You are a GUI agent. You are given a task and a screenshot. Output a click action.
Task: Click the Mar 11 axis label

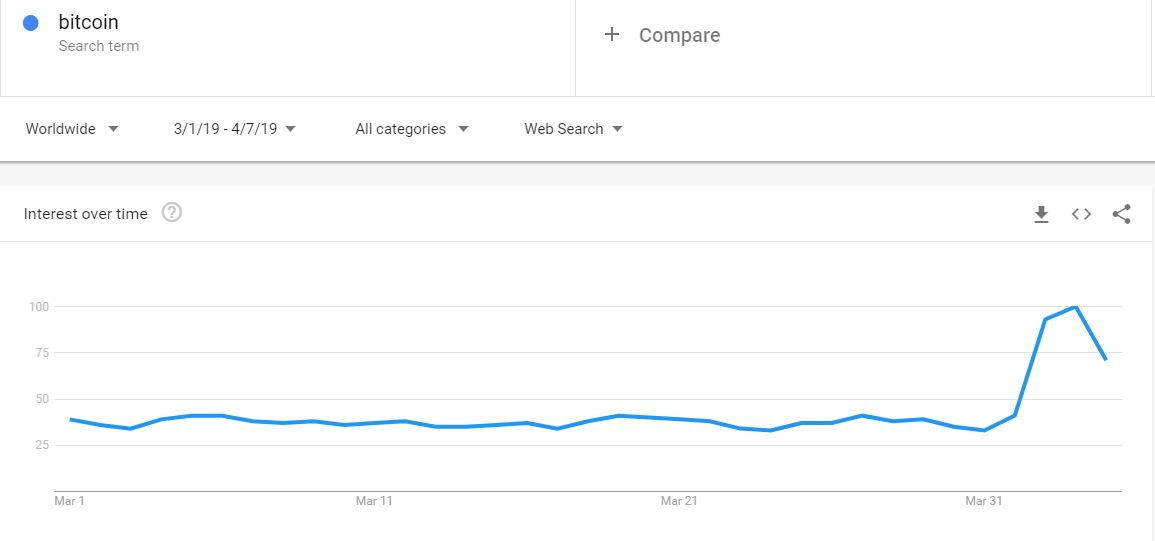coord(374,501)
